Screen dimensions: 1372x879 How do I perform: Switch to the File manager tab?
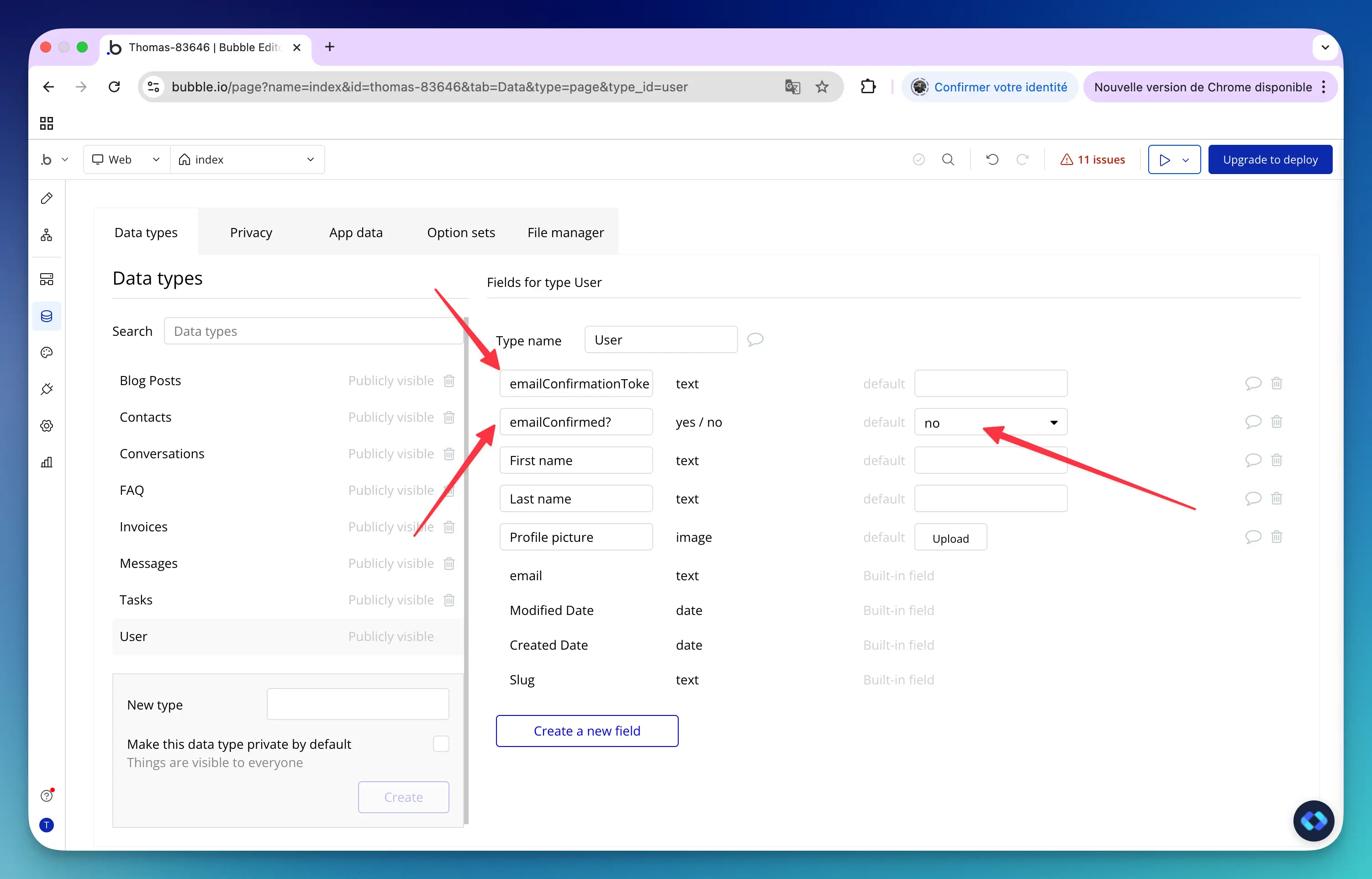click(565, 232)
